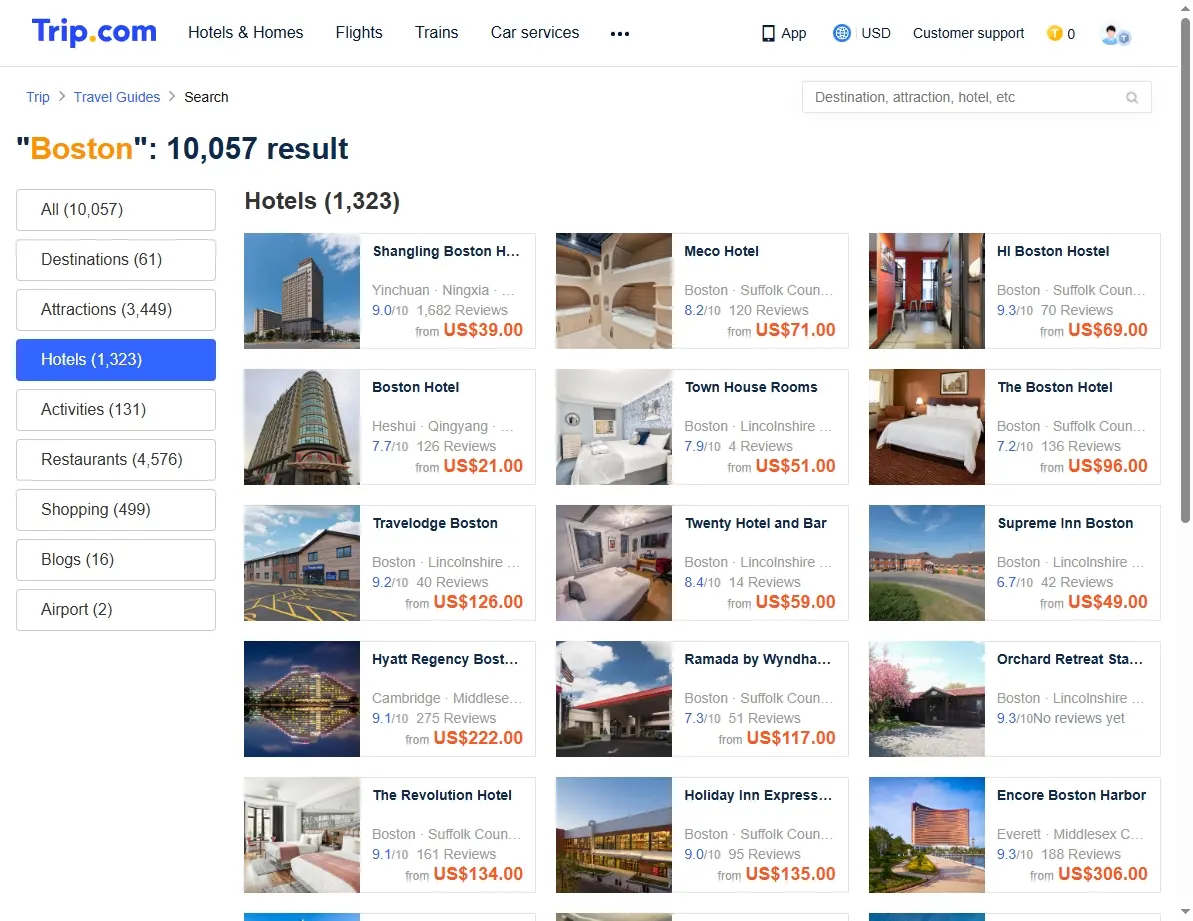1193x921 pixels.
Task: Open the Flights menu item
Action: [x=359, y=33]
